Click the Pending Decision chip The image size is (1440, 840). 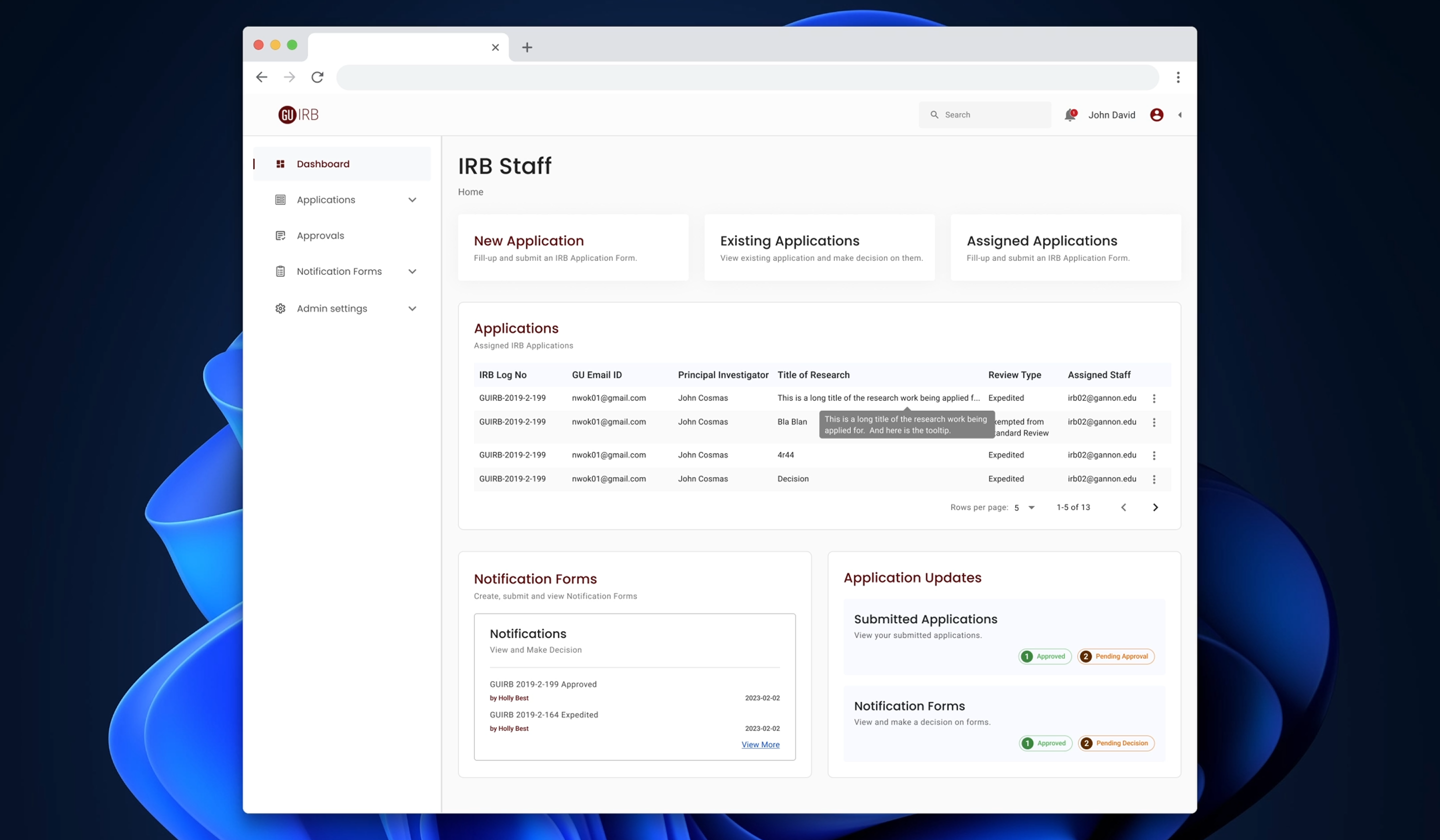[1116, 743]
